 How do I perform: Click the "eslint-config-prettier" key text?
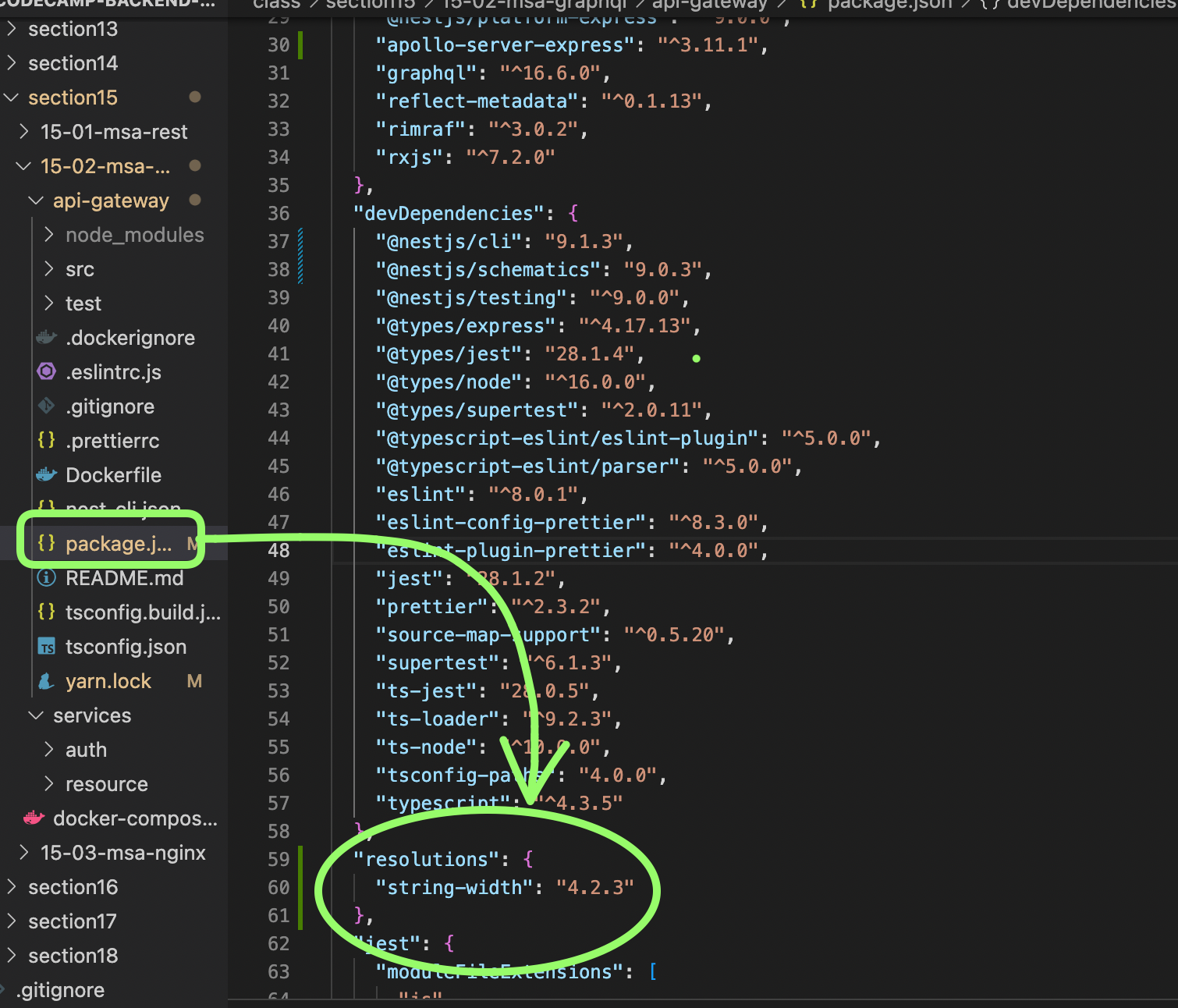511,522
